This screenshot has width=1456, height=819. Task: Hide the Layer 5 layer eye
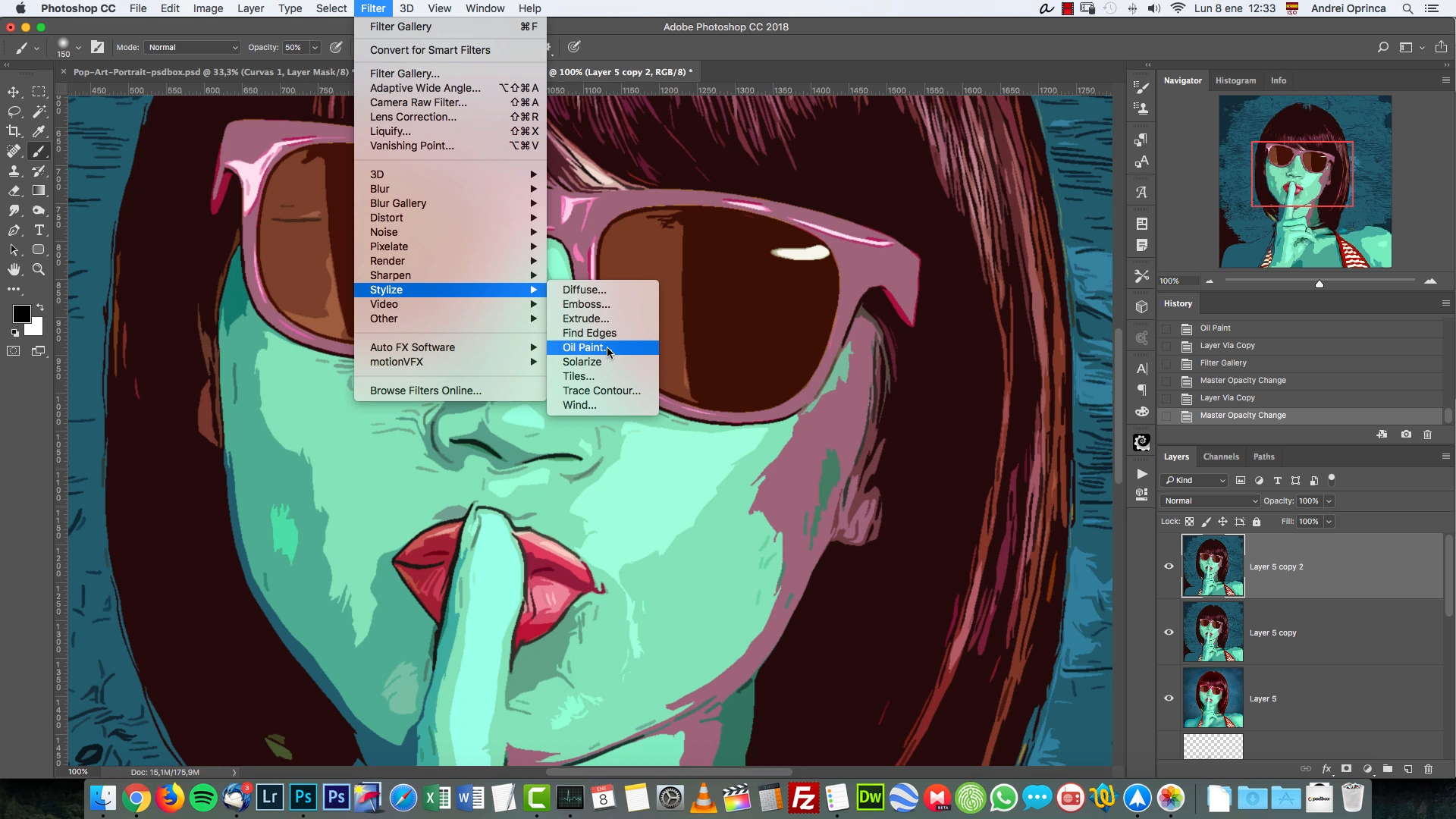tap(1169, 698)
